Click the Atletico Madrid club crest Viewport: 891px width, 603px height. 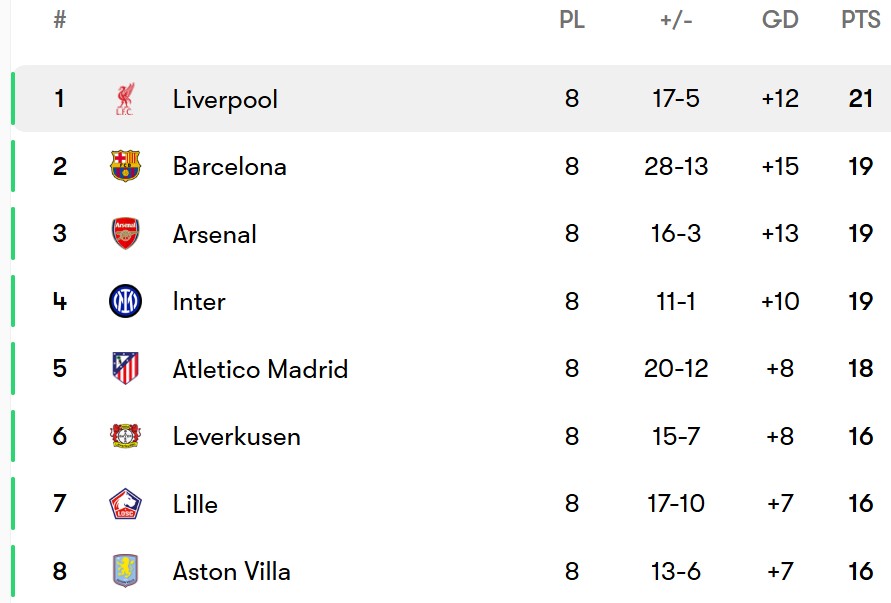point(125,368)
